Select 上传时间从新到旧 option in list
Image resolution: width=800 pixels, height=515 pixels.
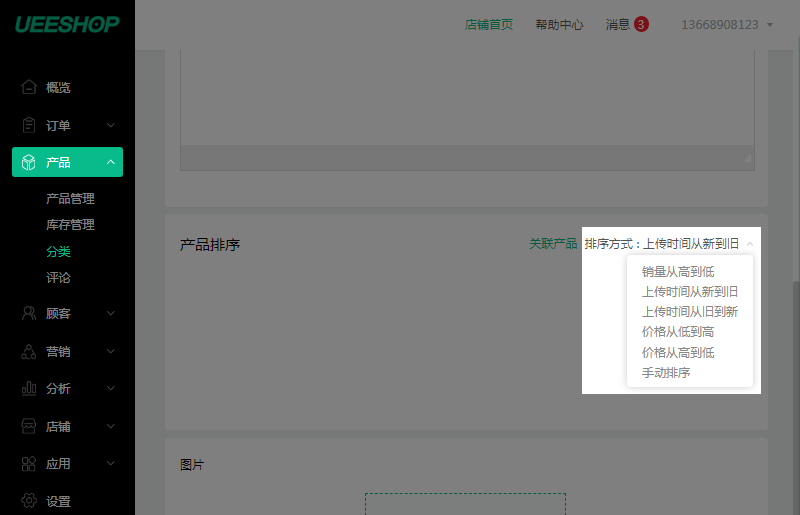pyautogui.click(x=690, y=291)
